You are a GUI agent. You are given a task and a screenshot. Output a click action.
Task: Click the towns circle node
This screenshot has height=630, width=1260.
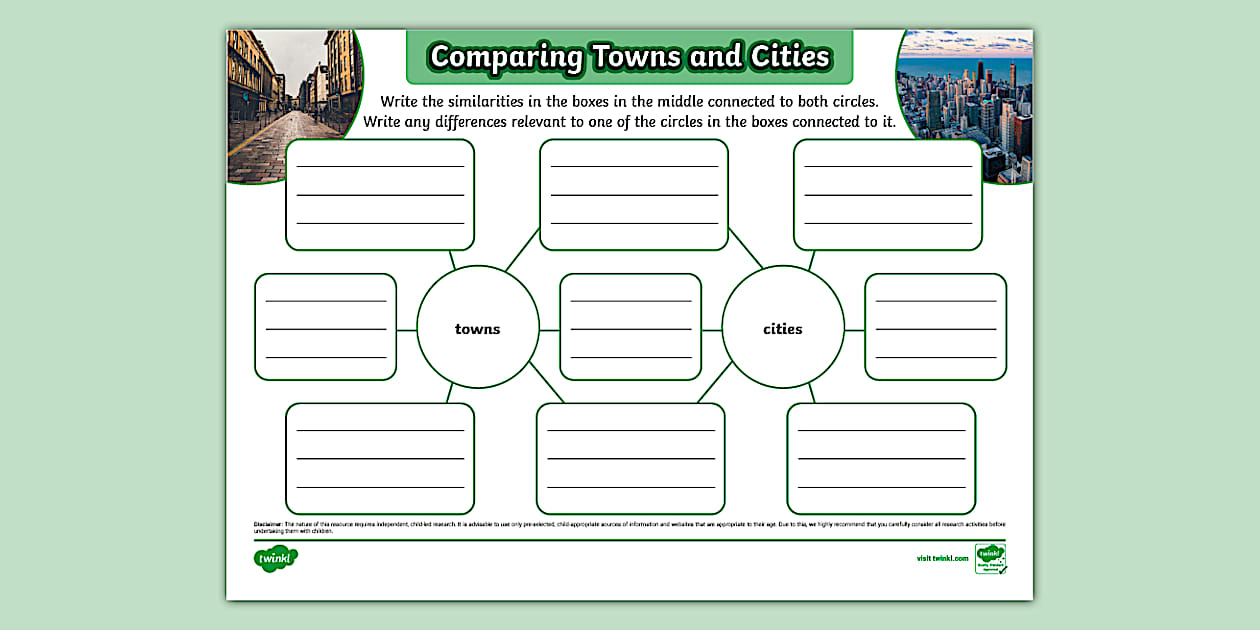tap(478, 327)
